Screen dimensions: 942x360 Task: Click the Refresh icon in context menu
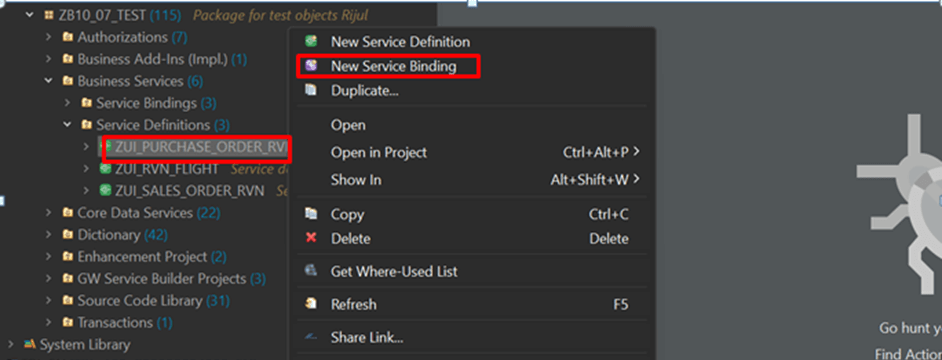click(311, 304)
